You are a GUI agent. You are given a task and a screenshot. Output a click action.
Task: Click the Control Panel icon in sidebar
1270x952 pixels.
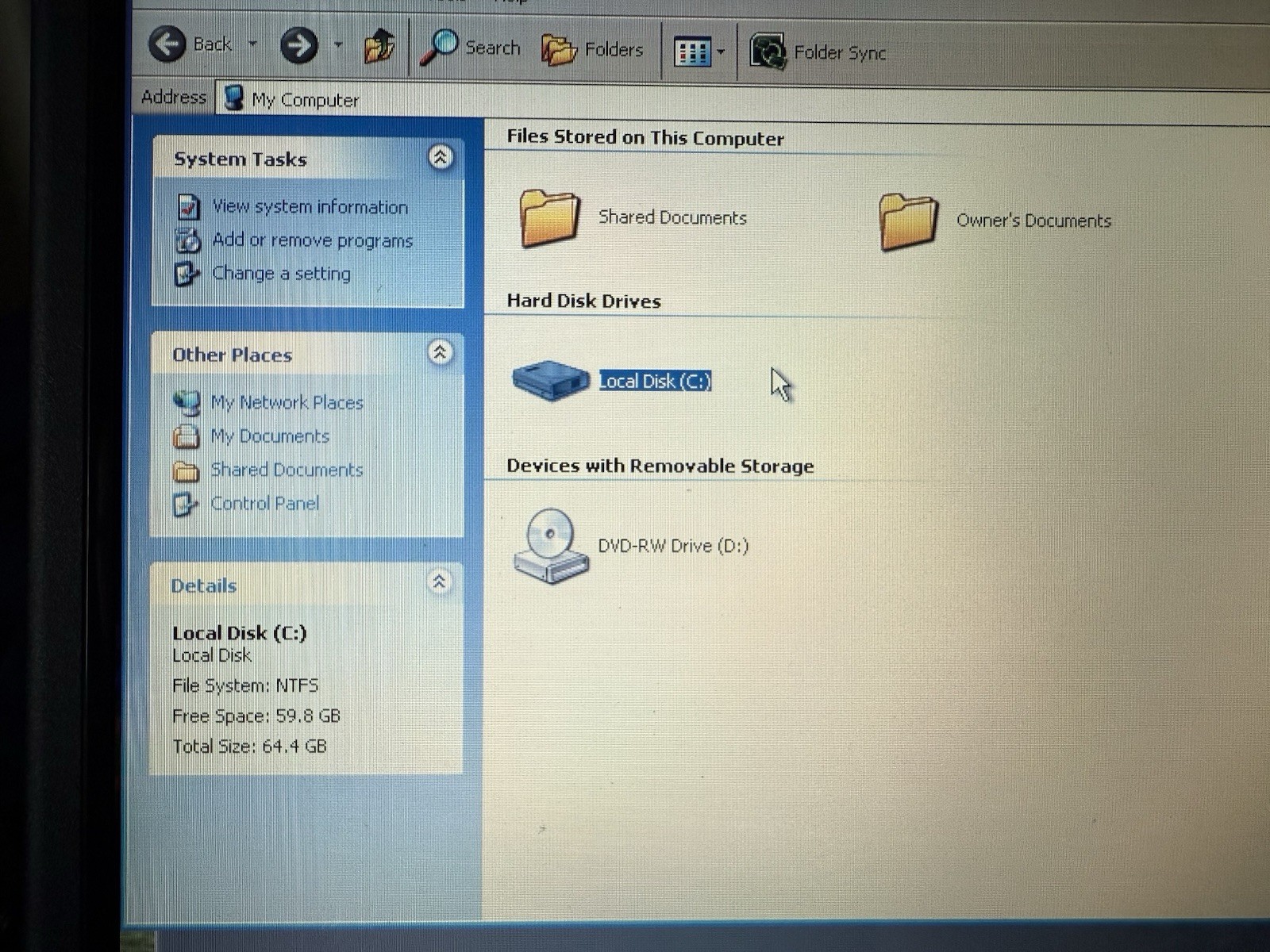click(185, 505)
